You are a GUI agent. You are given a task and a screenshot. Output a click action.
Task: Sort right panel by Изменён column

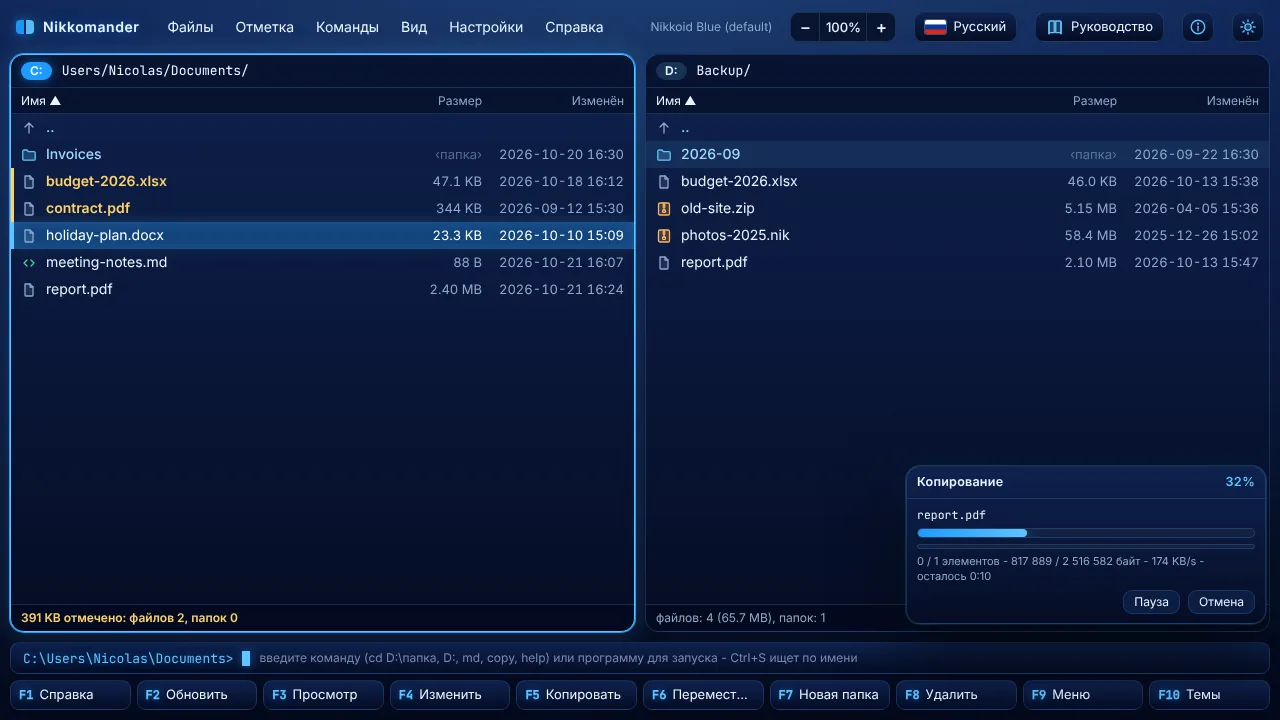(x=1232, y=100)
